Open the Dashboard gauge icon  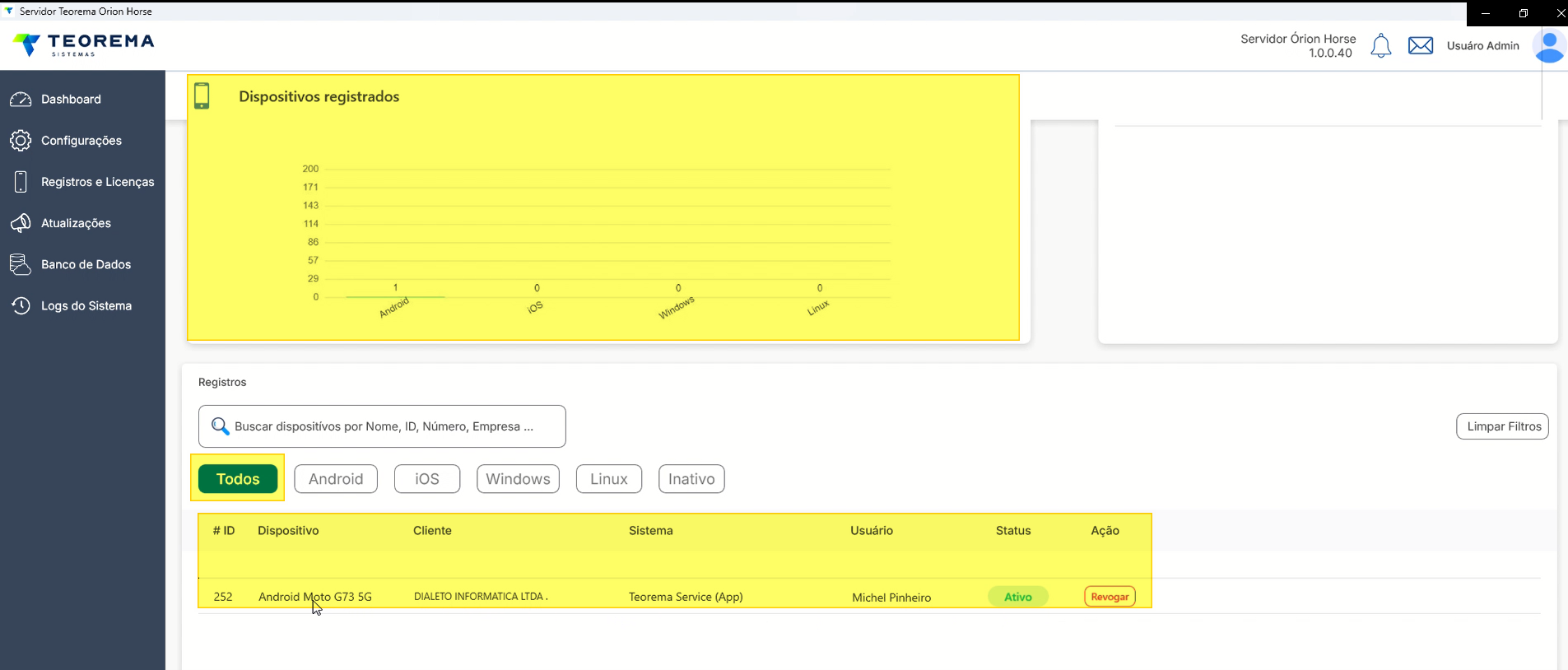(x=21, y=99)
